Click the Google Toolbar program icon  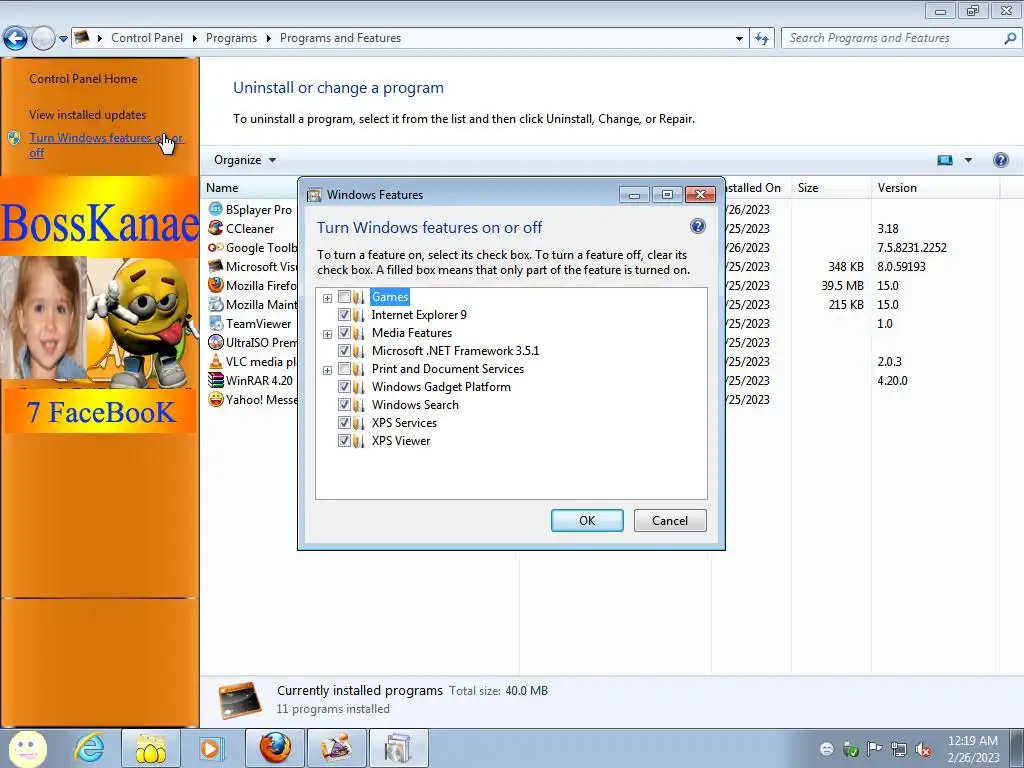pos(216,247)
